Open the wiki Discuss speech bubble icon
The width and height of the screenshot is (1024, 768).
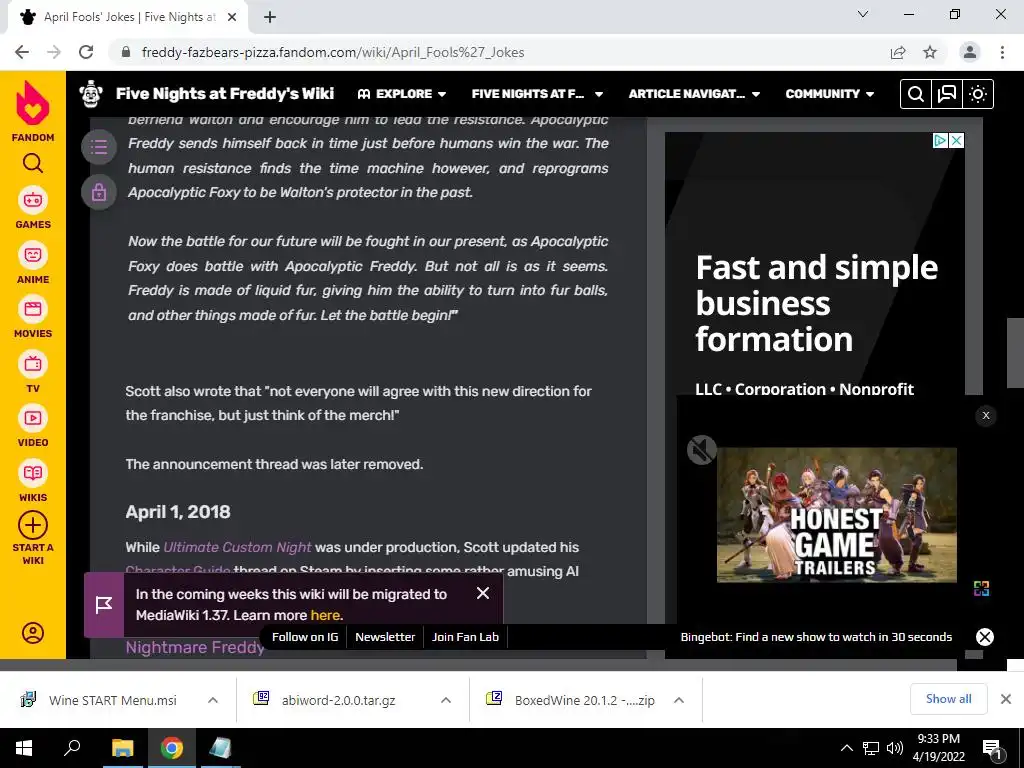coord(947,94)
